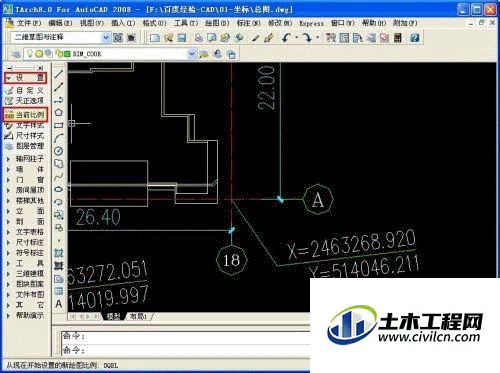
Task: Click the 当前比例 command
Action: 25,115
